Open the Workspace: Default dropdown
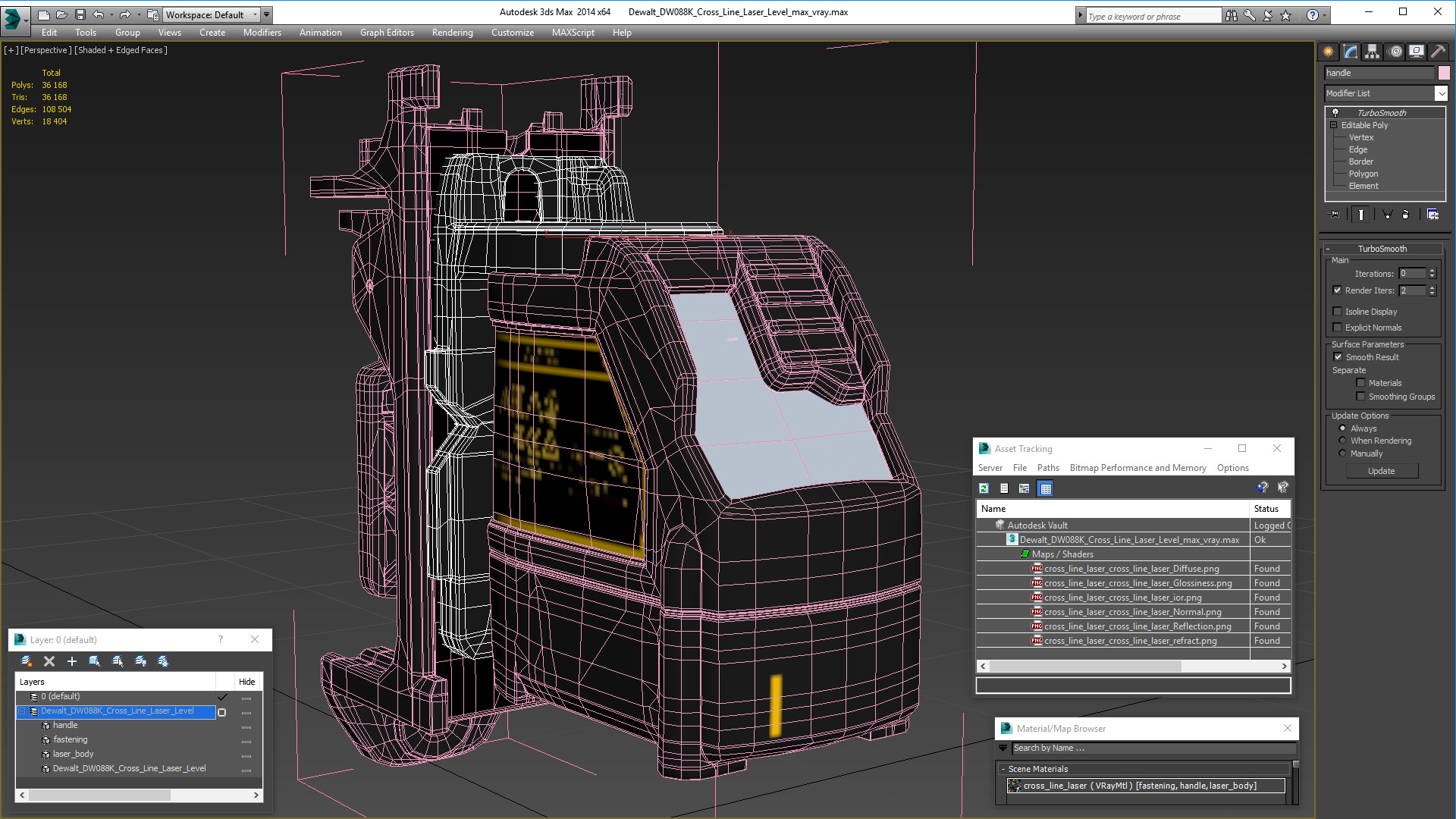Viewport: 1456px width, 819px height. 212,14
